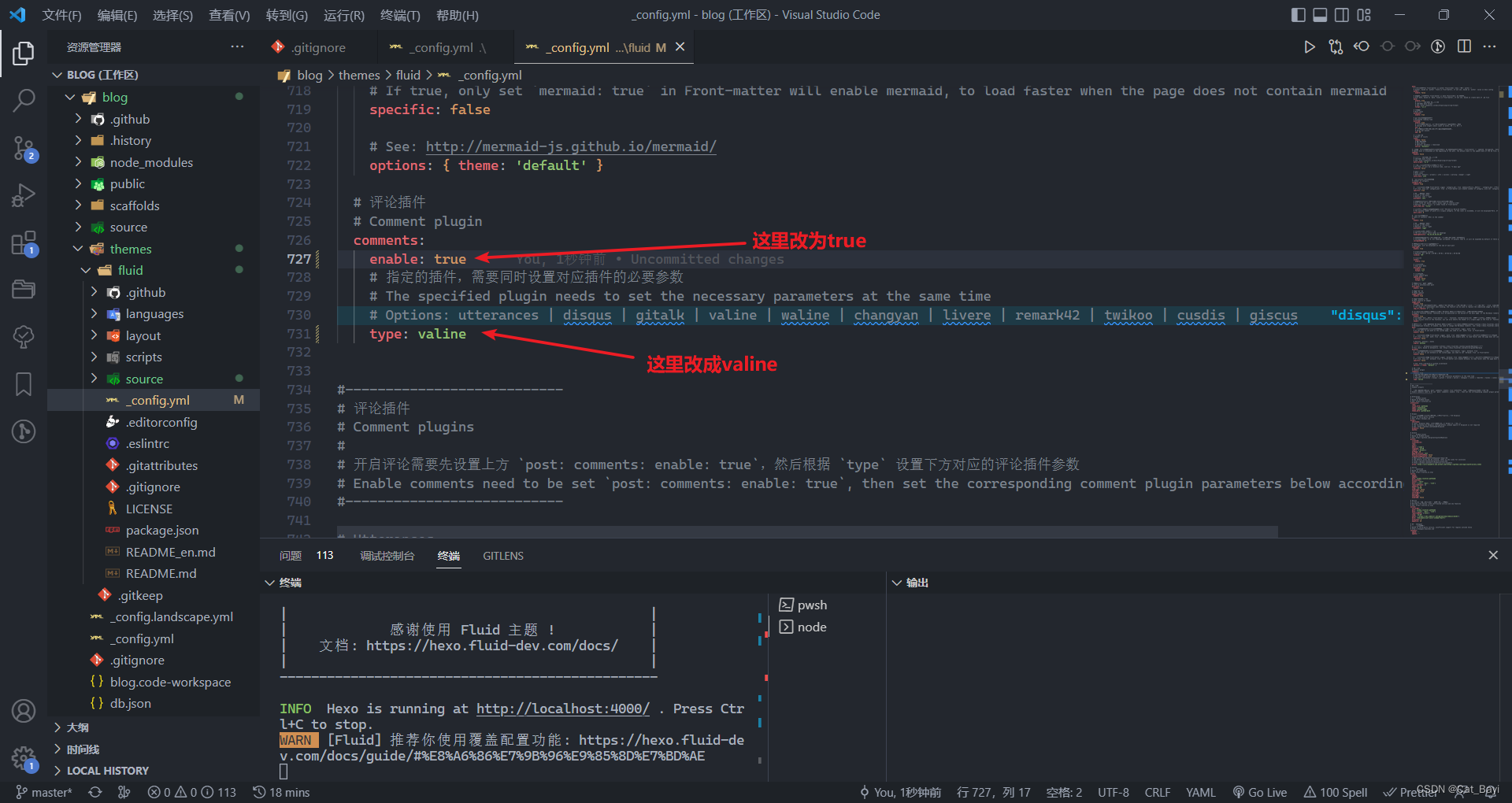Click the master branch status item
The height and width of the screenshot is (803, 1512).
tap(44, 792)
